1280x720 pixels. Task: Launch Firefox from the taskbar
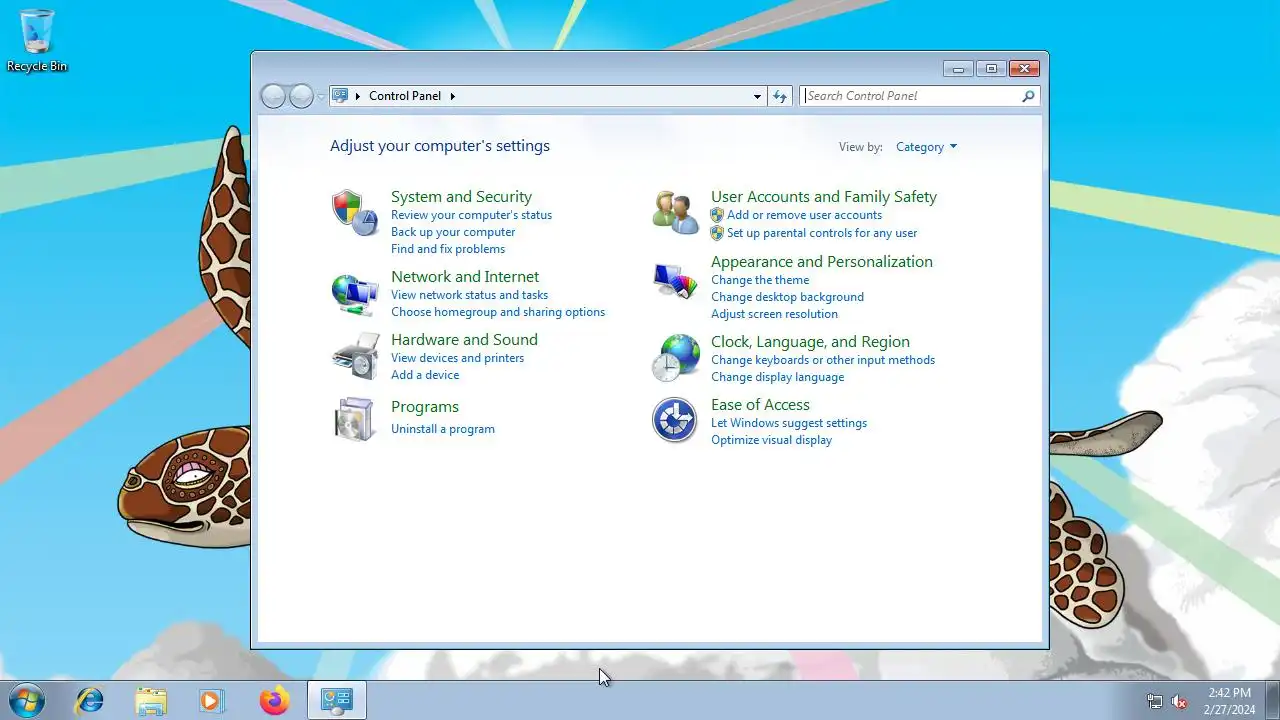pyautogui.click(x=274, y=701)
